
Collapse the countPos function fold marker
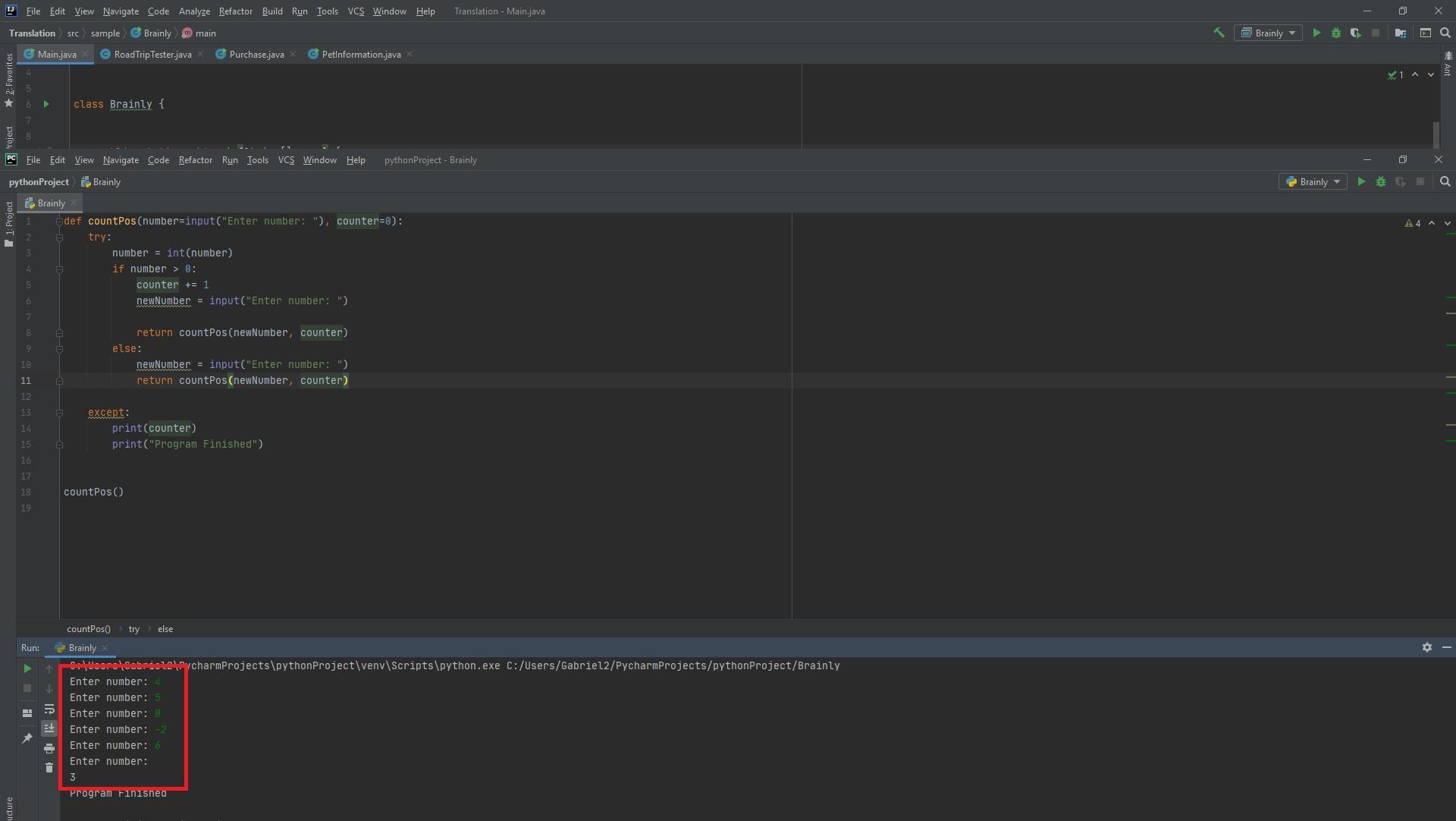(x=59, y=222)
